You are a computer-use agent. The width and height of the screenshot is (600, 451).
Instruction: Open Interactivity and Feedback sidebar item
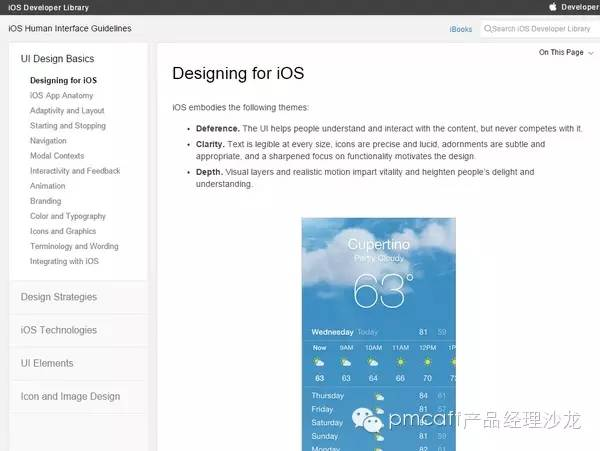tap(75, 171)
